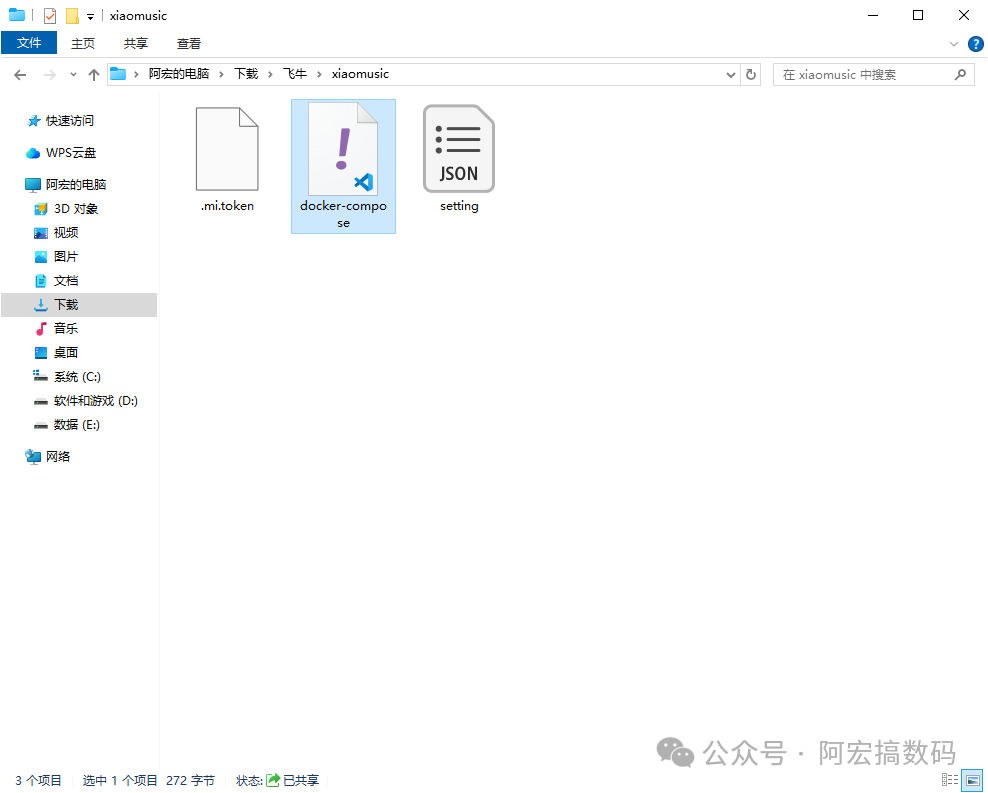Click the setting file name label
988x793 pixels.
pos(459,206)
